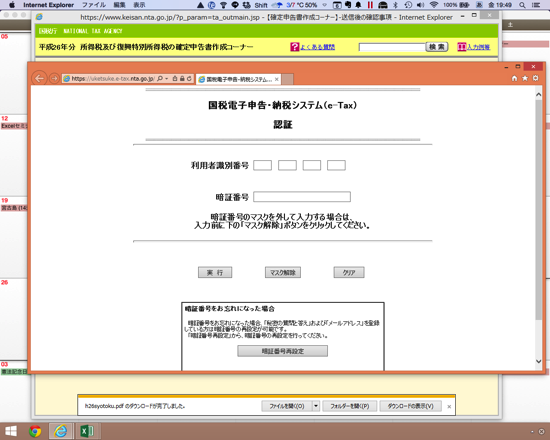
Task: Open IE tools gear icon
Action: coord(535,78)
